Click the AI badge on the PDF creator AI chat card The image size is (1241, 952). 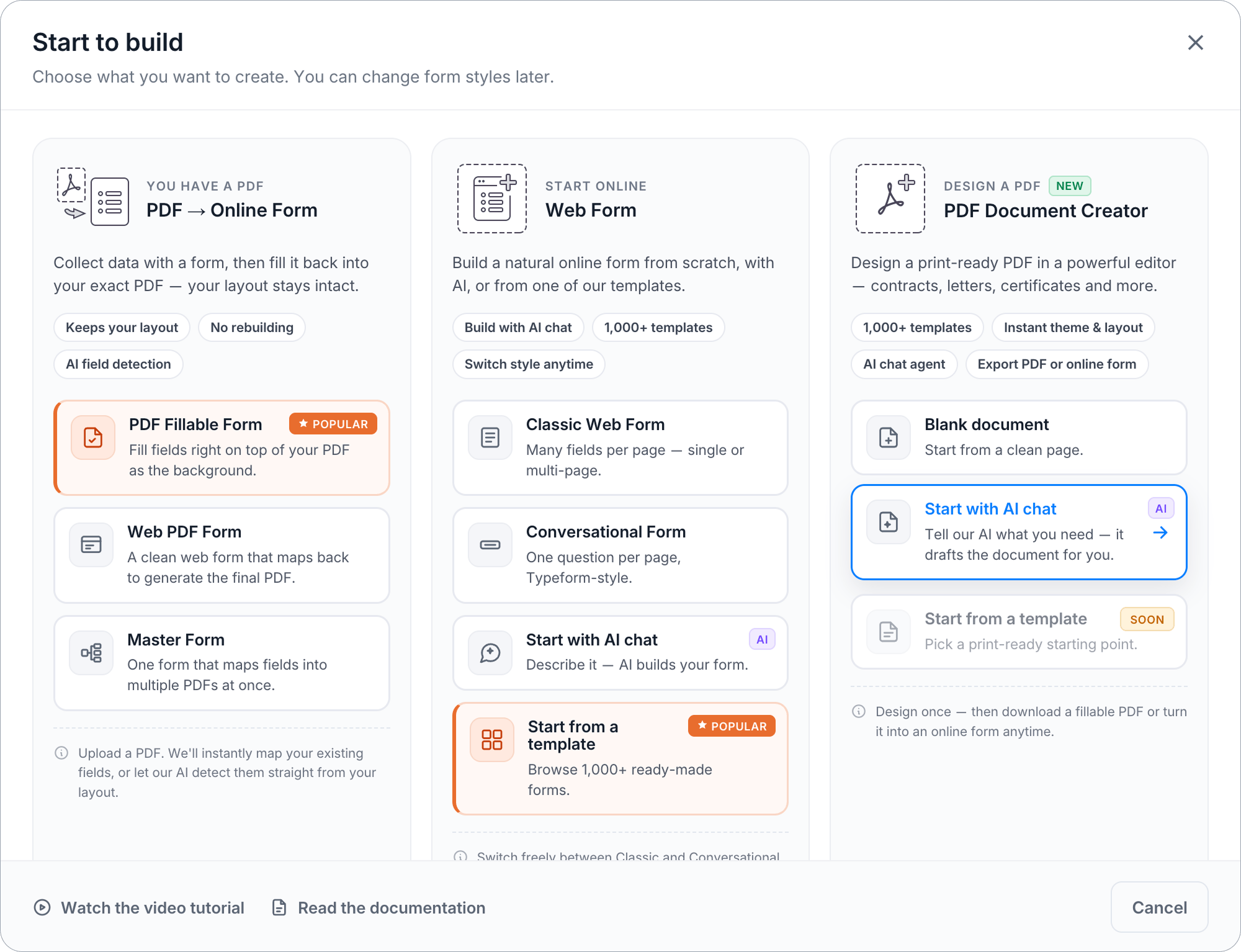point(1161,508)
